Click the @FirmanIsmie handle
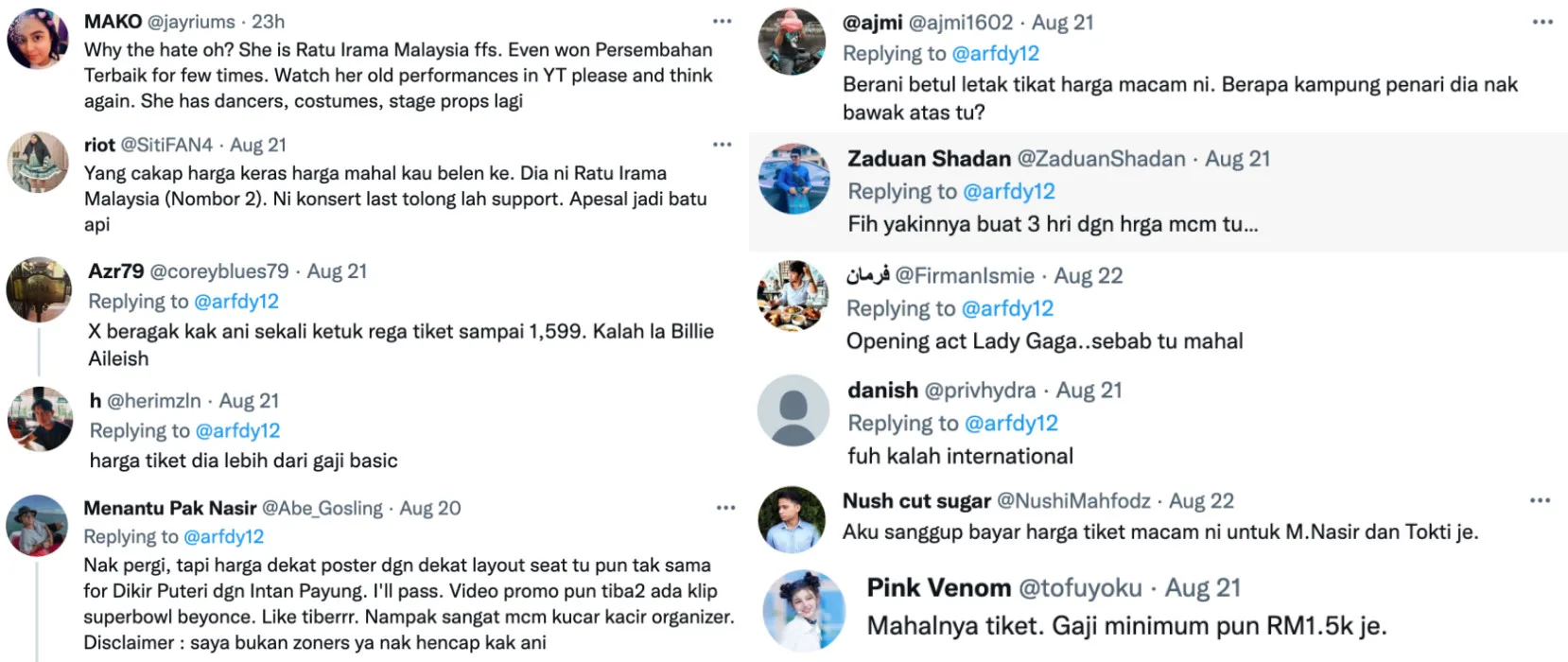The height and width of the screenshot is (662, 1568). pos(965,276)
